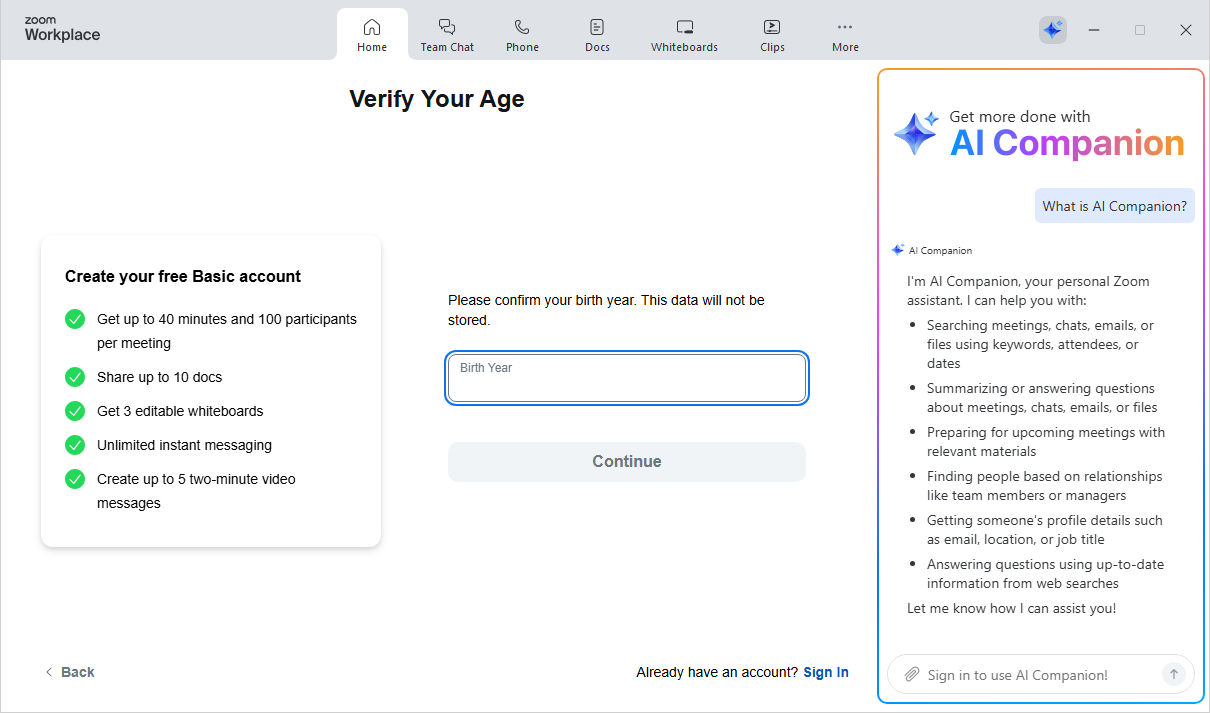Image resolution: width=1210 pixels, height=713 pixels.
Task: Click the attachment paperclip icon
Action: click(911, 675)
